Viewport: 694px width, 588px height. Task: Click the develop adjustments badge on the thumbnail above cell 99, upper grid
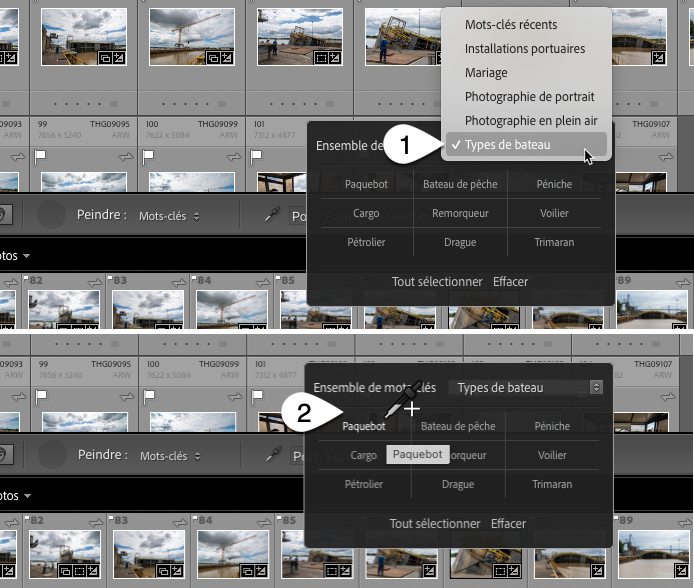click(119, 58)
